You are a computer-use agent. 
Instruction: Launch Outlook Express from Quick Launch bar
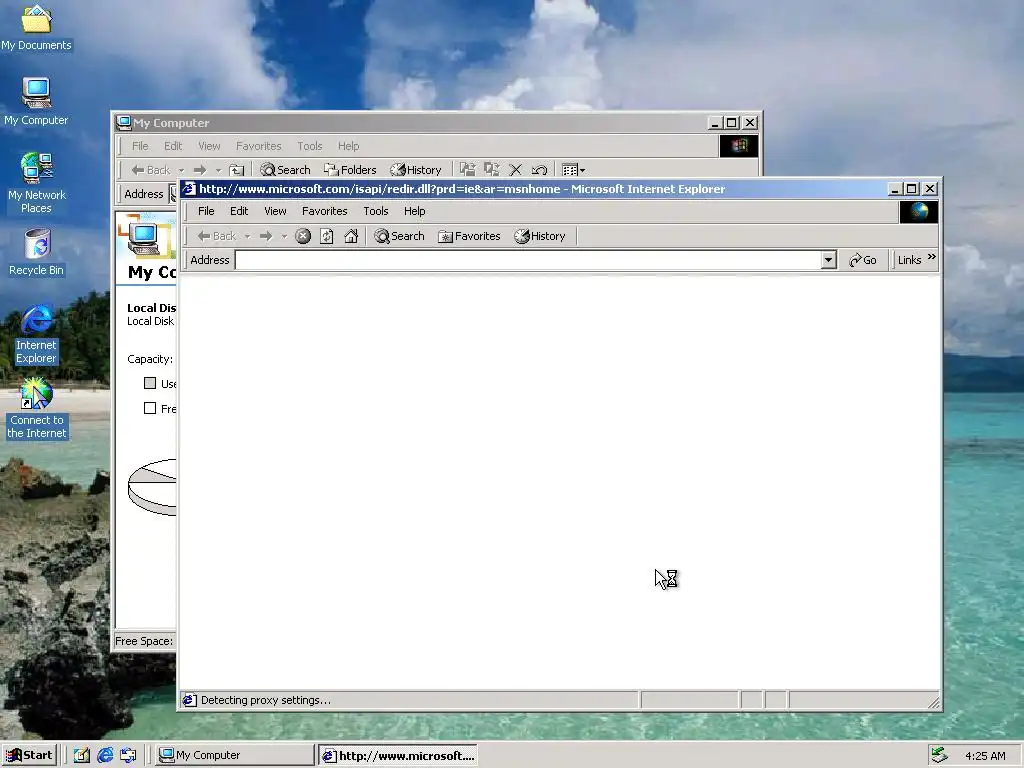click(128, 756)
